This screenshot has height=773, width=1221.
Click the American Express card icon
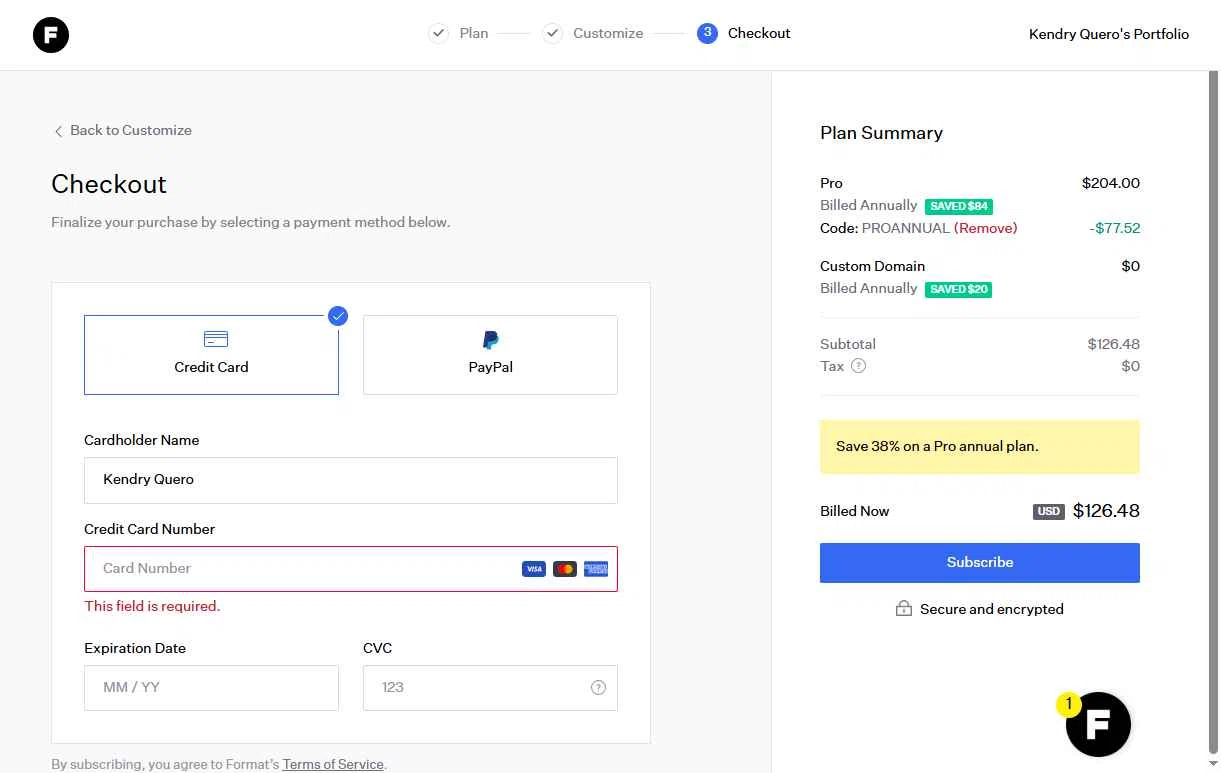point(596,569)
